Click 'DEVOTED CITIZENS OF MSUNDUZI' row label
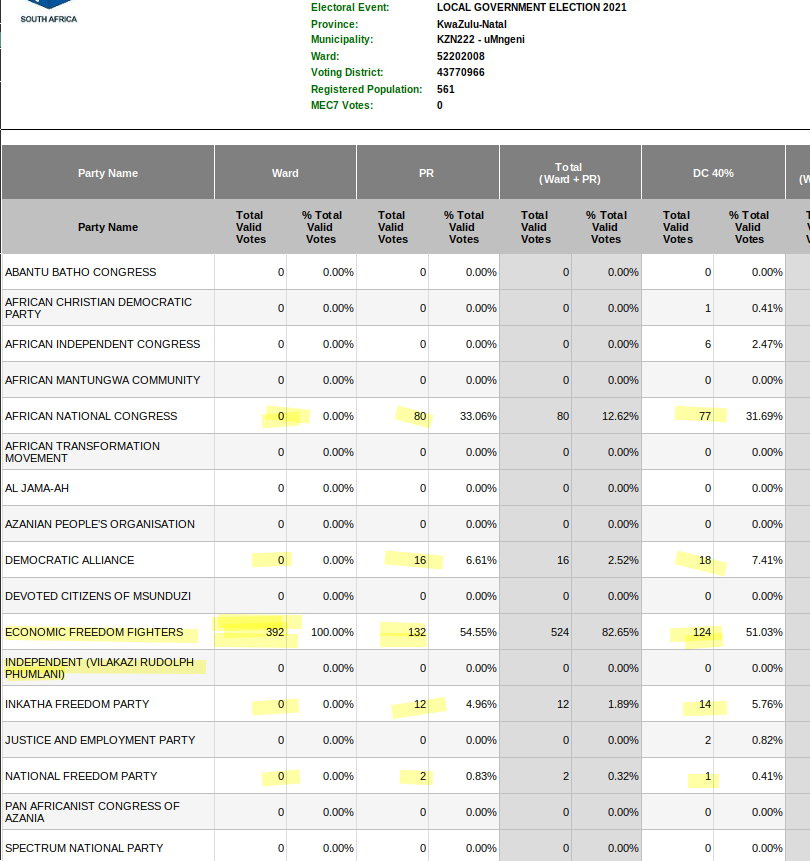 point(98,596)
